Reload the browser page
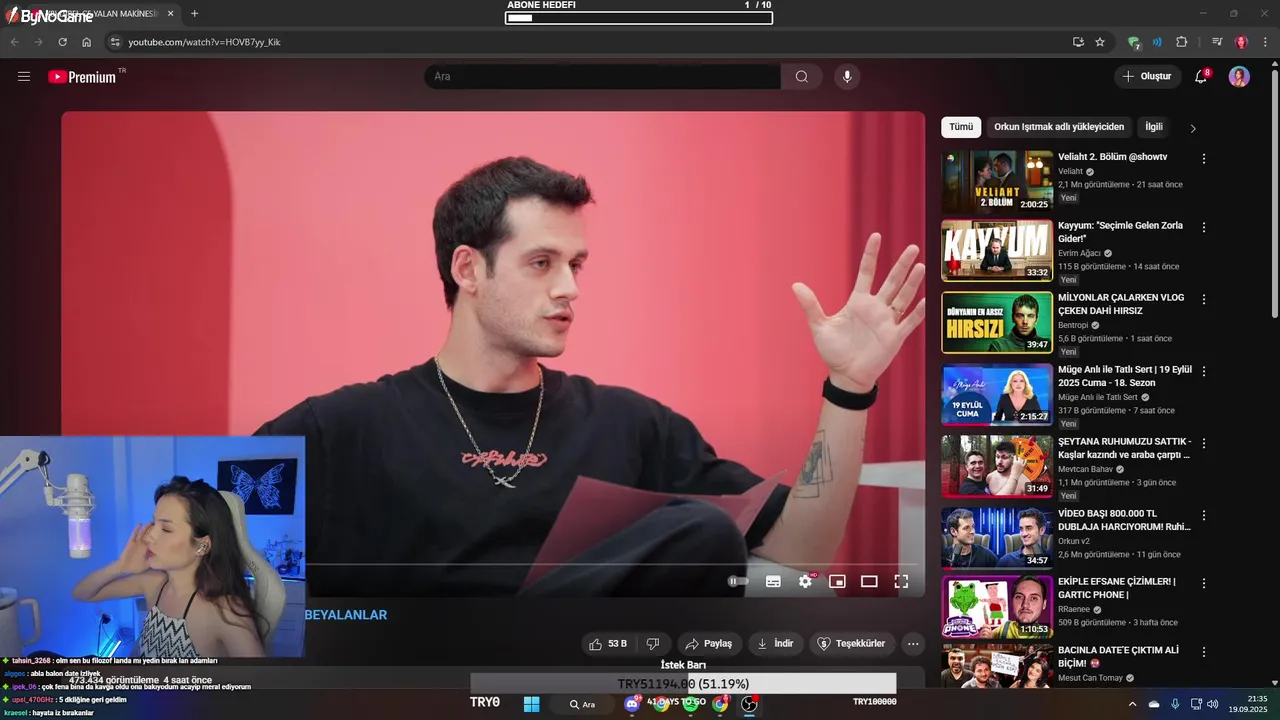This screenshot has height=720, width=1280. pyautogui.click(x=62, y=42)
